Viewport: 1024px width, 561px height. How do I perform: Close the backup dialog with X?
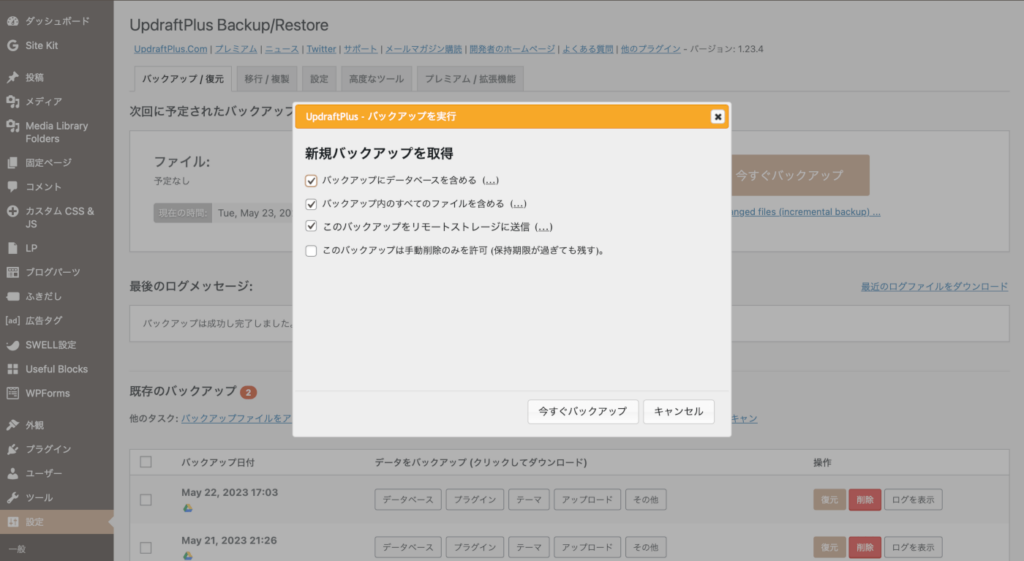click(x=718, y=117)
